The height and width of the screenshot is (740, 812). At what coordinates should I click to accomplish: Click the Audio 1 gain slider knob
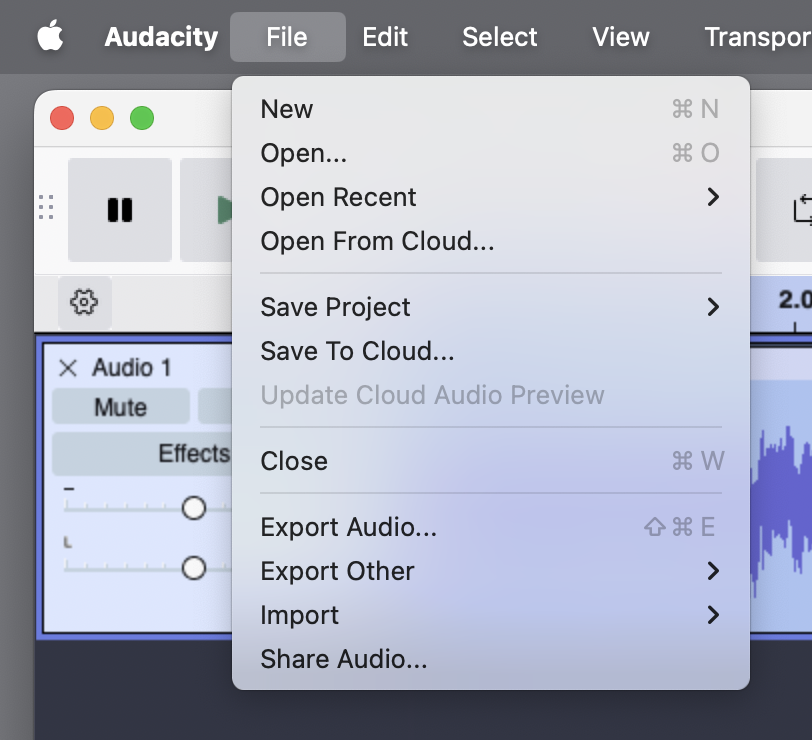point(194,508)
